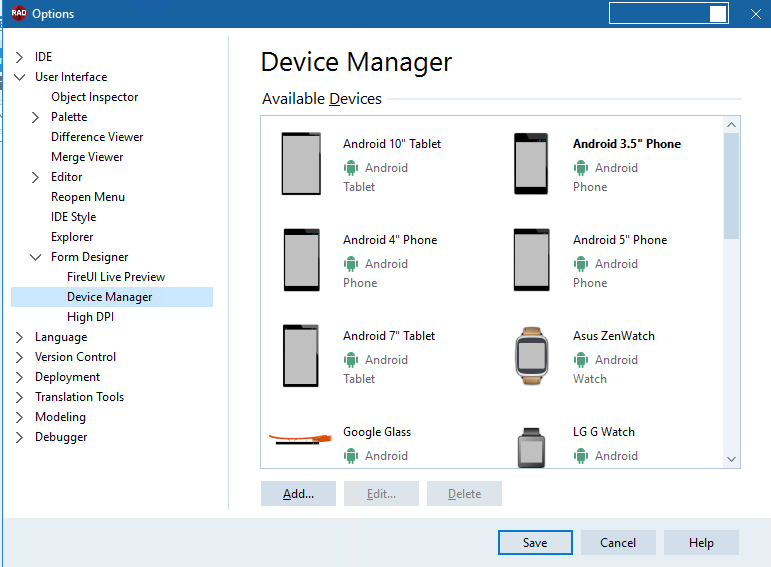The width and height of the screenshot is (771, 567).
Task: Cancel the Options dialog
Action: click(618, 542)
